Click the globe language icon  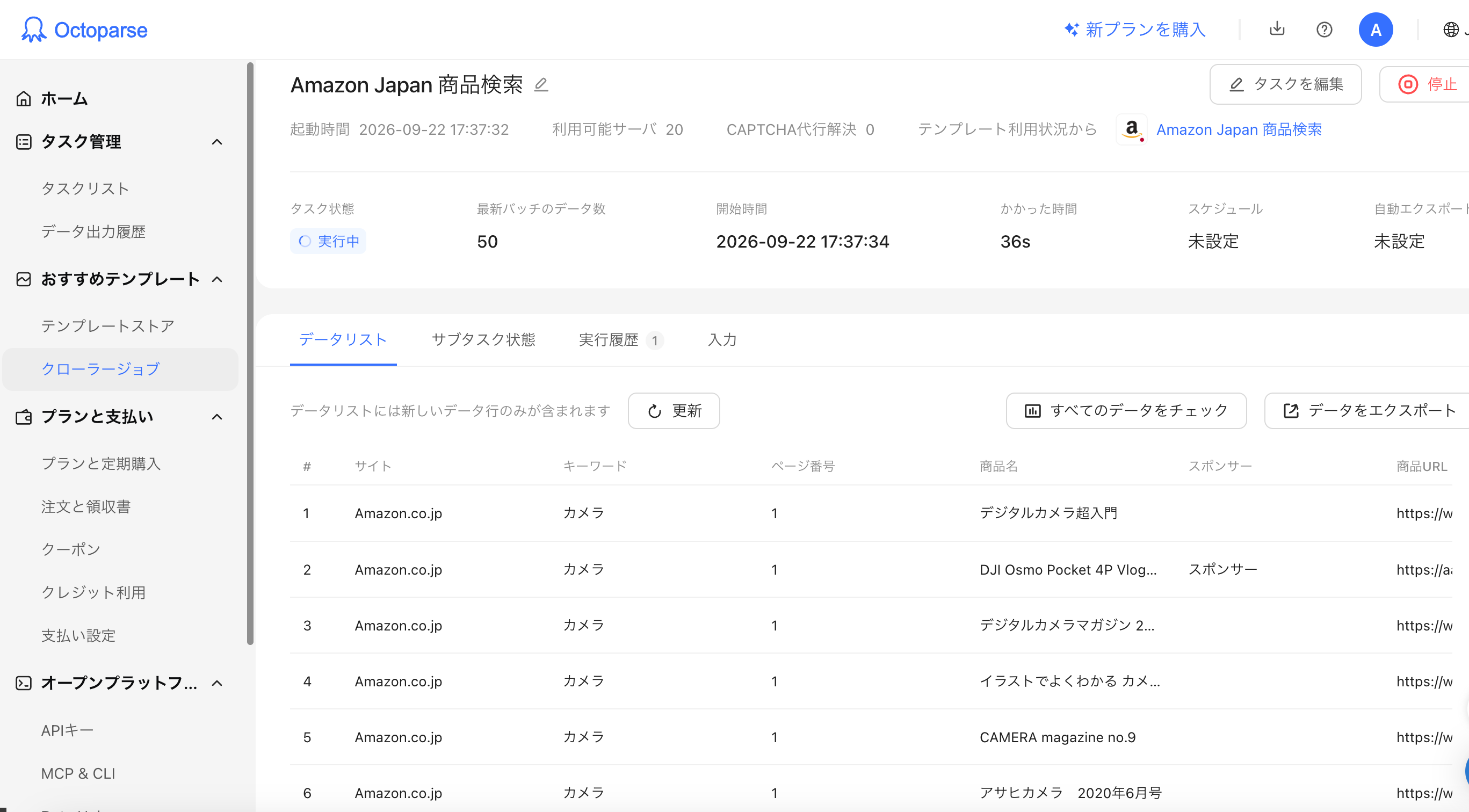[x=1451, y=30]
